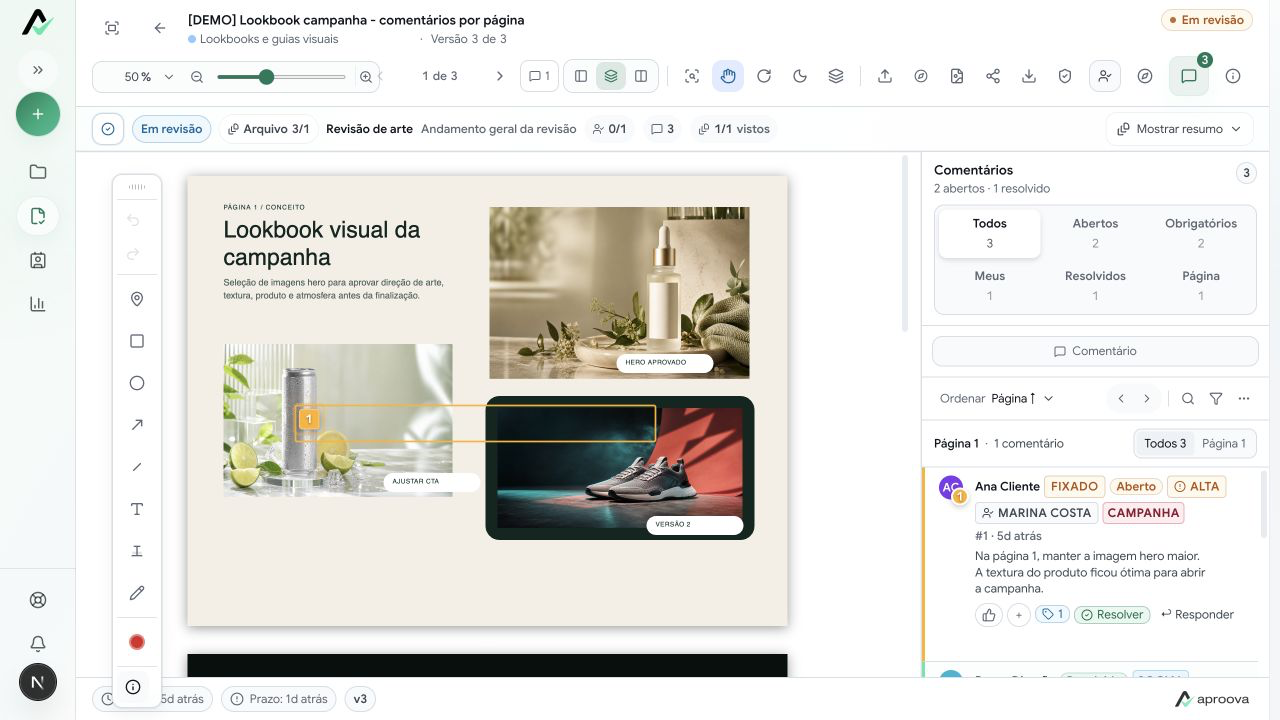Open the folder icon in left sidebar
Viewport: 1280px width, 720px height.
38,172
